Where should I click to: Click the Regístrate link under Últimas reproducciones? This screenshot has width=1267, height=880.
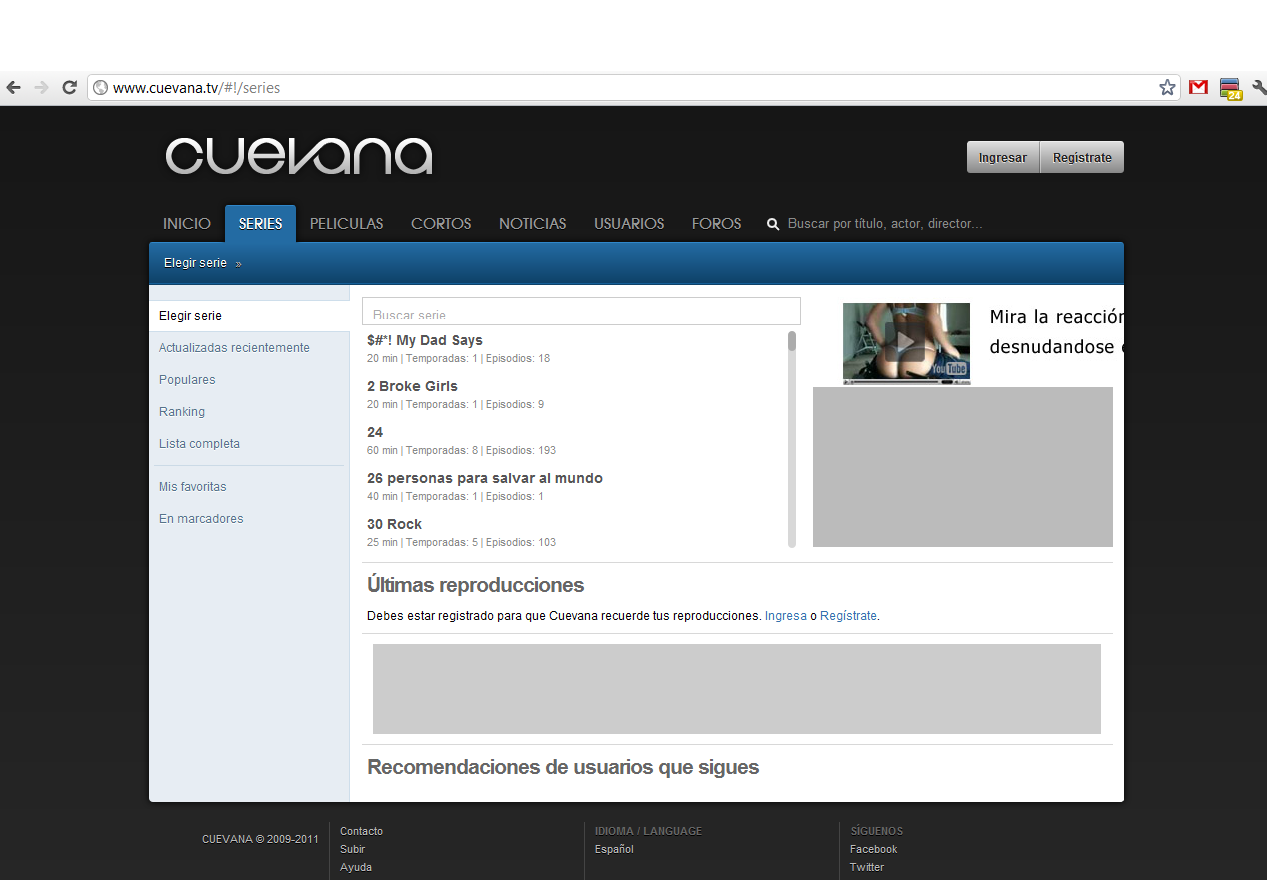pyautogui.click(x=848, y=616)
